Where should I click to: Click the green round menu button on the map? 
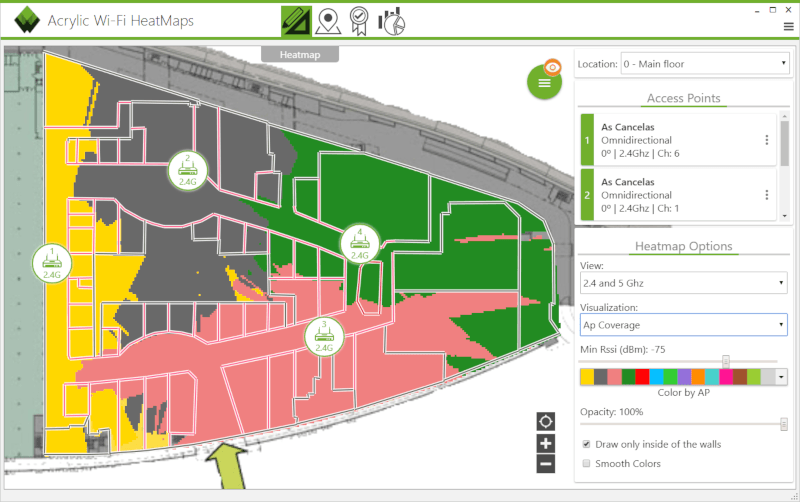544,83
